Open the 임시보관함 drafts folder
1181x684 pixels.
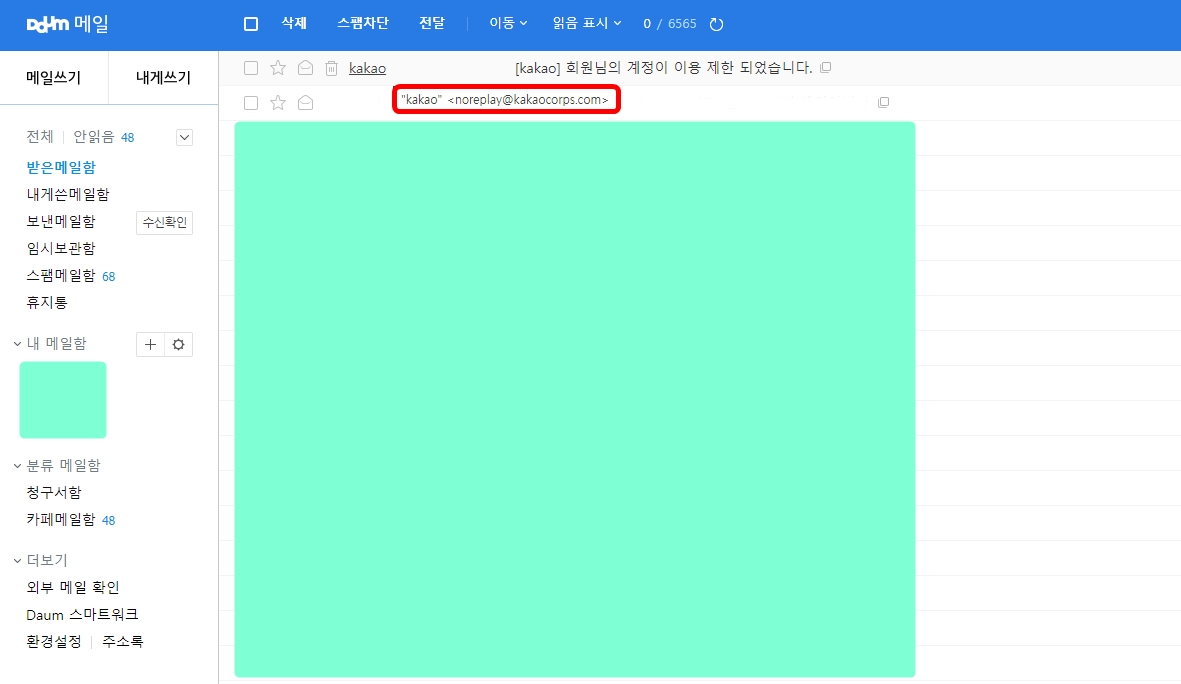click(61, 249)
